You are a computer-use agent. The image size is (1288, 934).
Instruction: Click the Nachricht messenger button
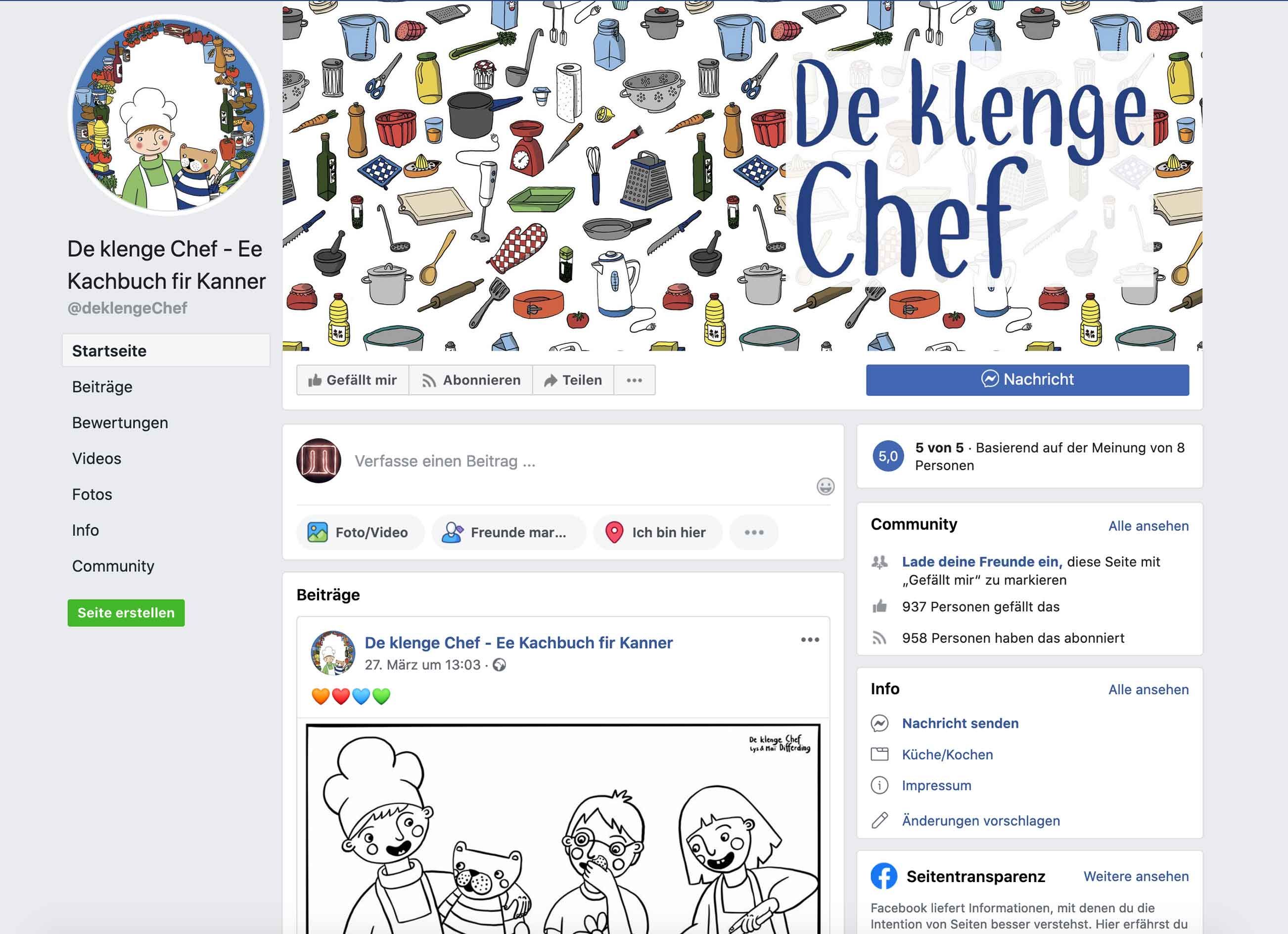click(x=1027, y=379)
